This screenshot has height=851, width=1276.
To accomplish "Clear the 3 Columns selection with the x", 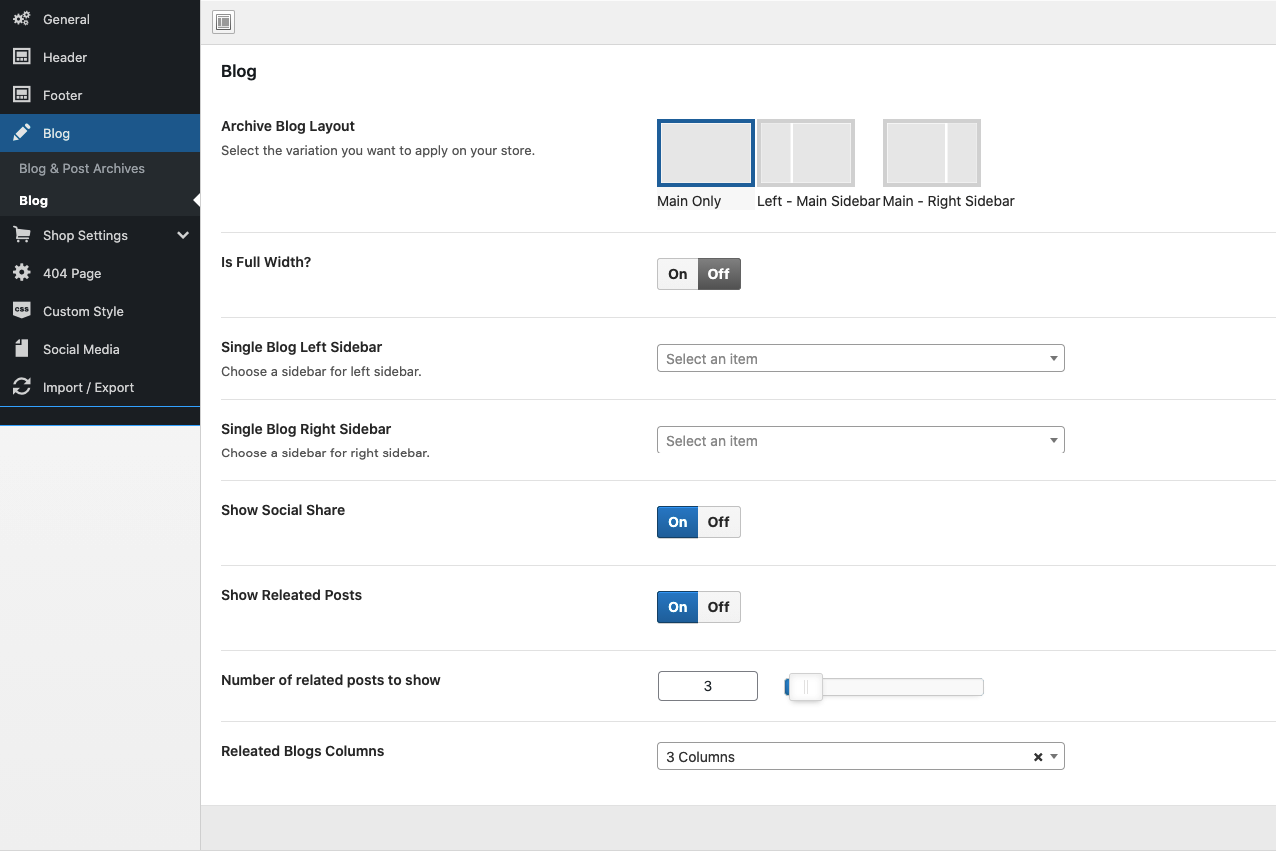I will (1037, 757).
